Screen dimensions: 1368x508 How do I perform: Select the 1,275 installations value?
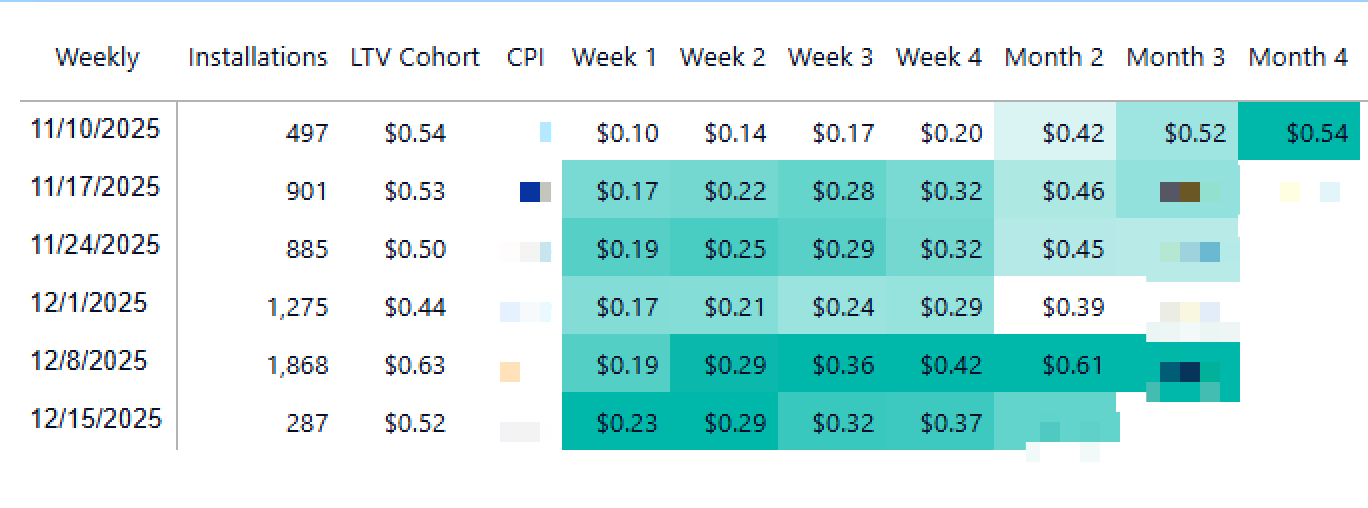coord(297,309)
